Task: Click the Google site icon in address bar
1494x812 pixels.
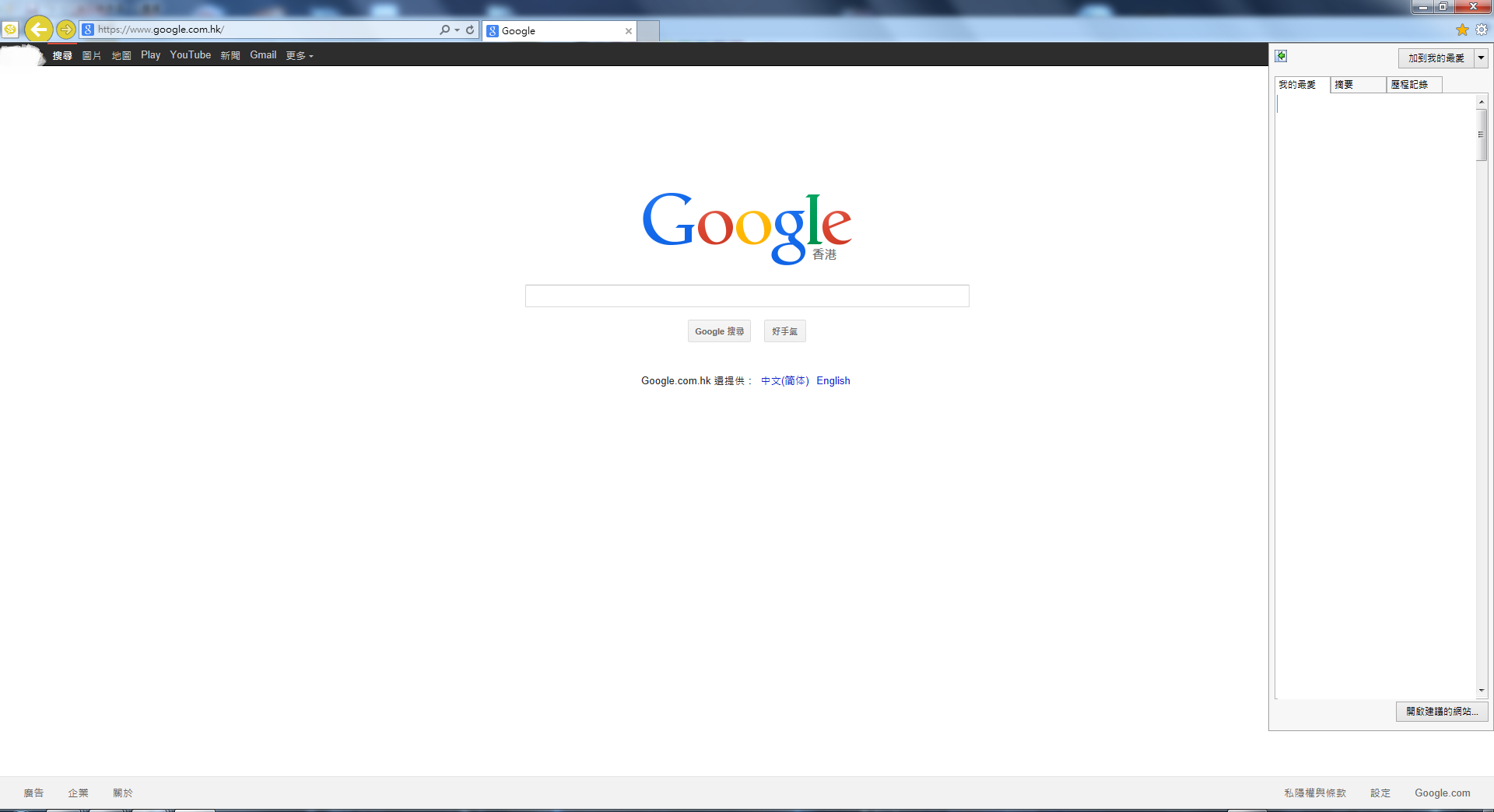Action: (x=88, y=30)
